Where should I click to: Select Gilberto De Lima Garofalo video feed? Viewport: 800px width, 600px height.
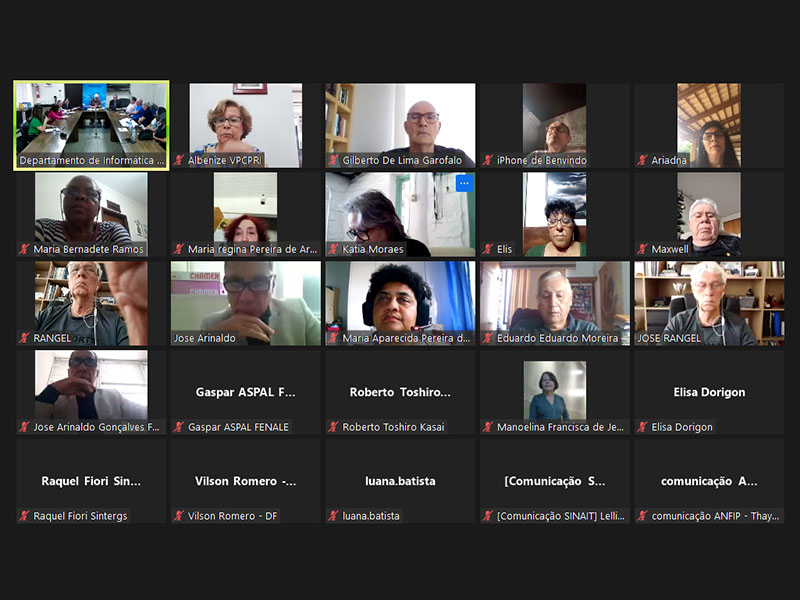[400, 125]
